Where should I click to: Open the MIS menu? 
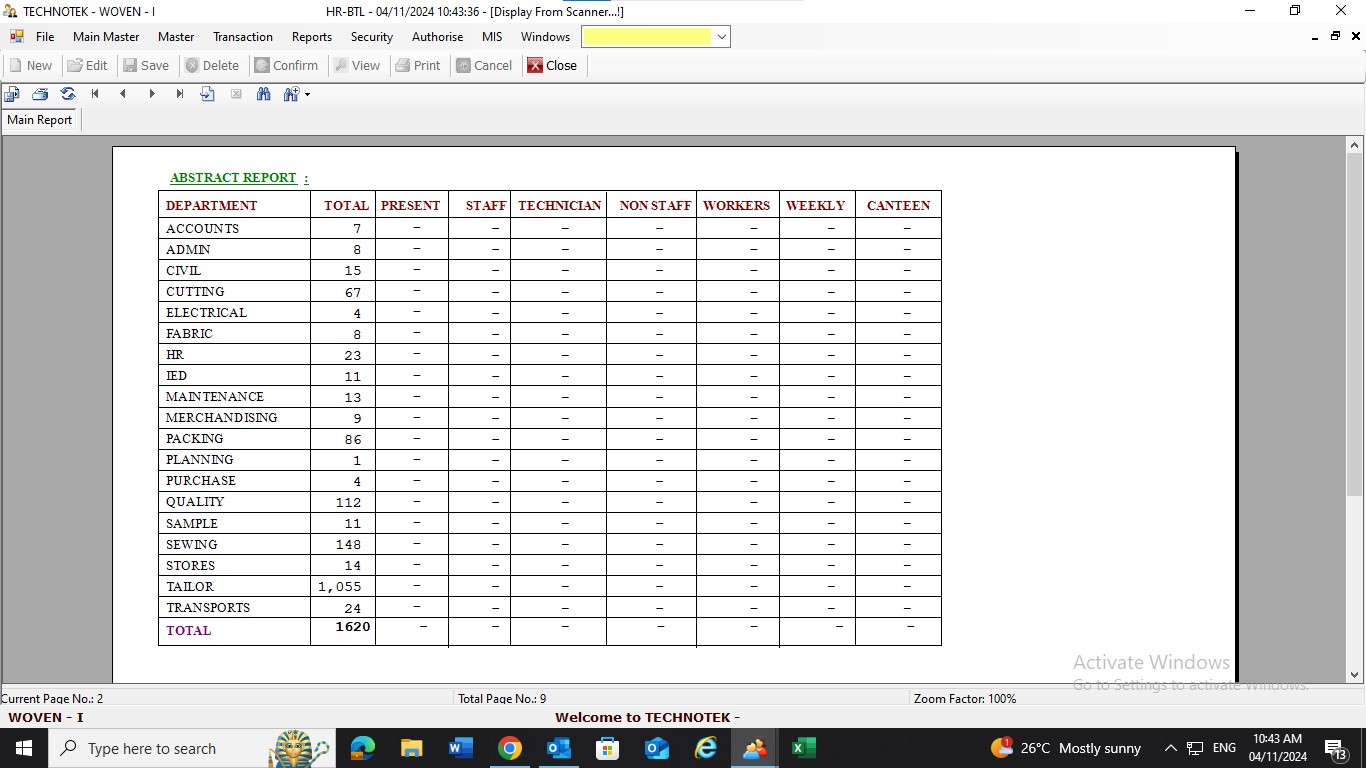click(x=492, y=37)
